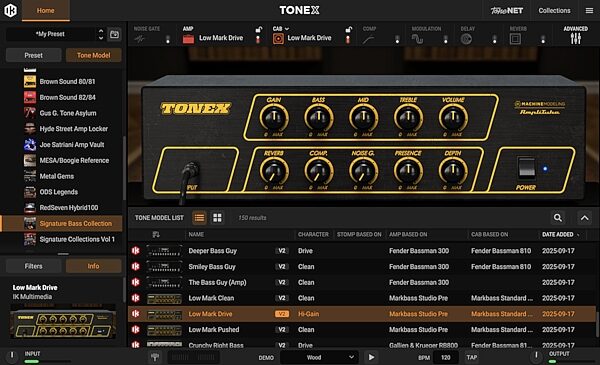The height and width of the screenshot is (365, 600).
Task: Toggle the Modulation power switch
Action: [445, 39]
